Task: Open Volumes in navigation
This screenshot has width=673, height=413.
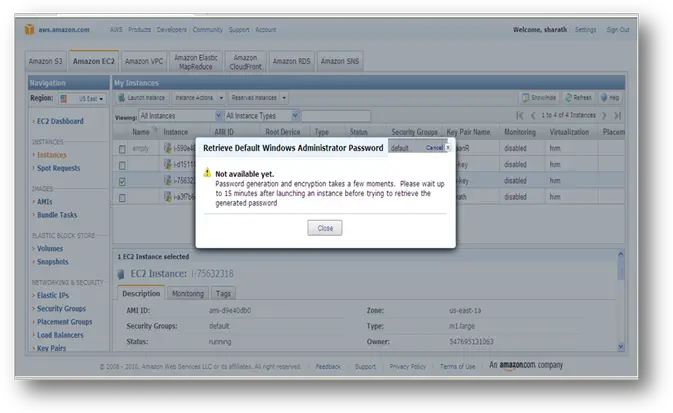Action: tap(50, 249)
